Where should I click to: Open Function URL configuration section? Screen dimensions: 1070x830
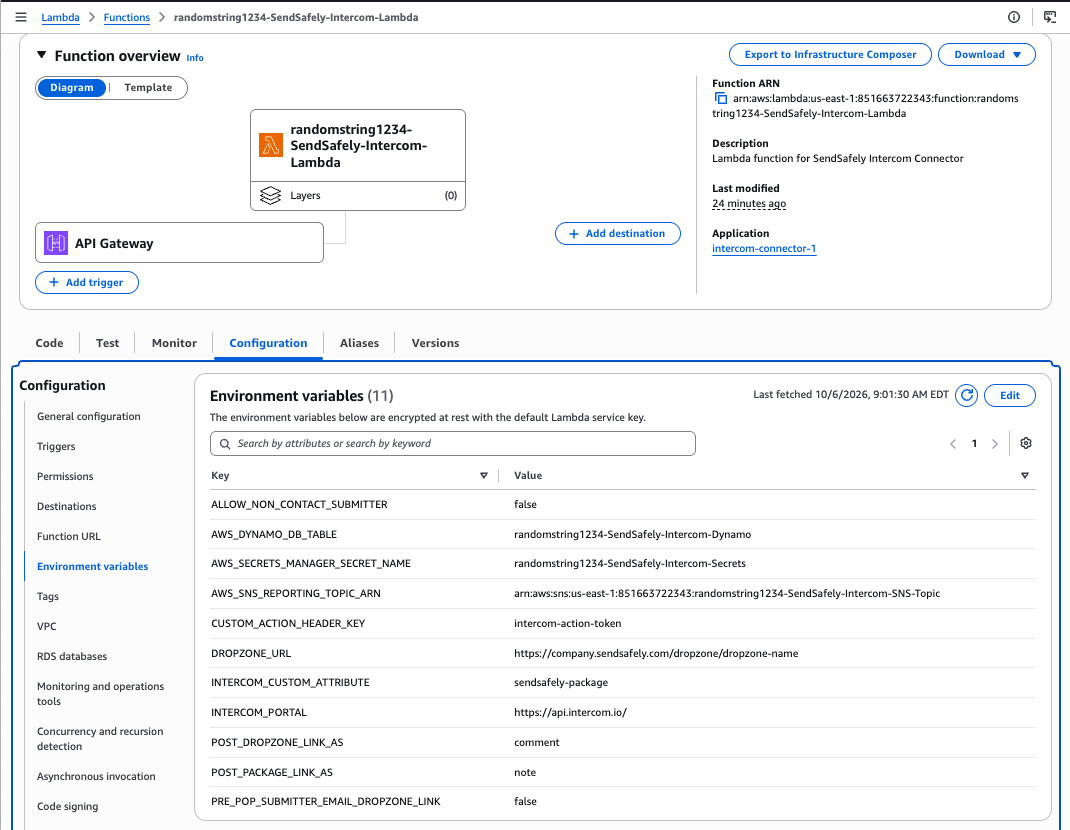point(69,536)
